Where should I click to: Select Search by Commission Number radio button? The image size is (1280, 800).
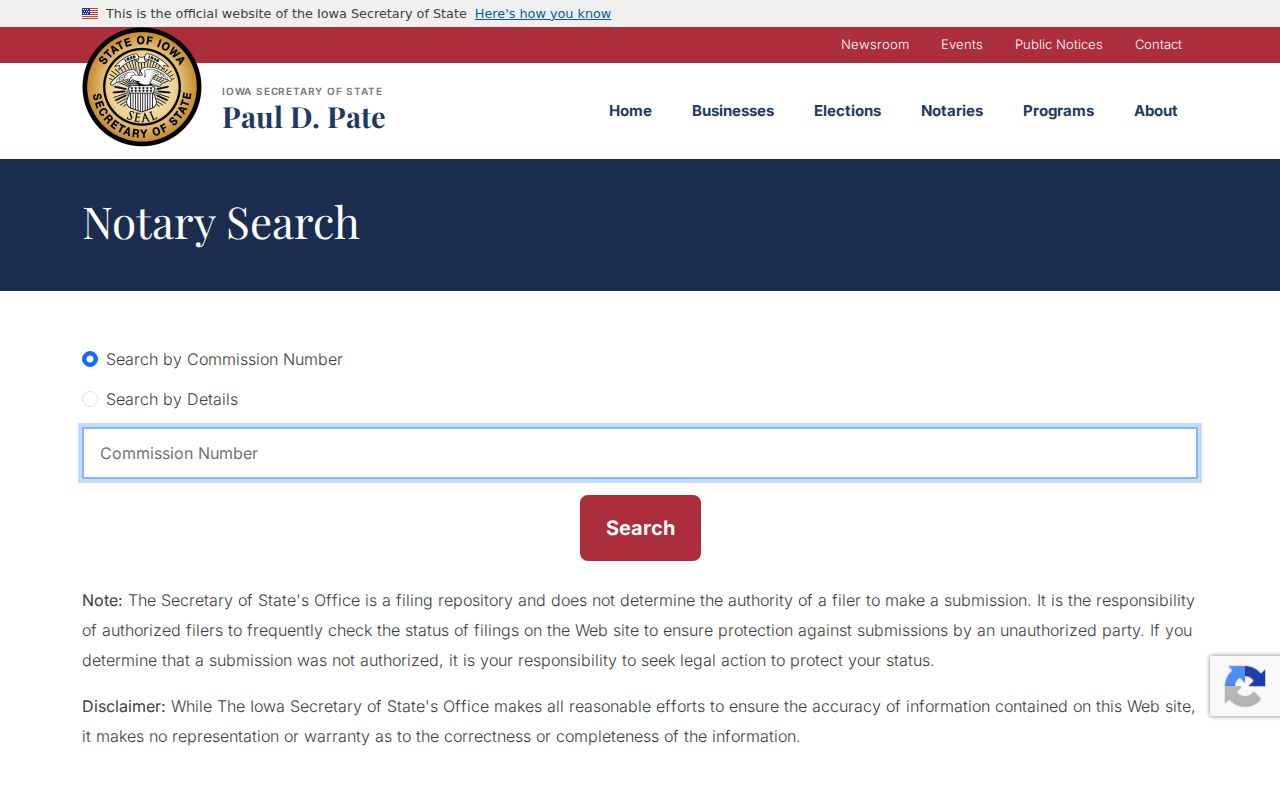[x=90, y=359]
